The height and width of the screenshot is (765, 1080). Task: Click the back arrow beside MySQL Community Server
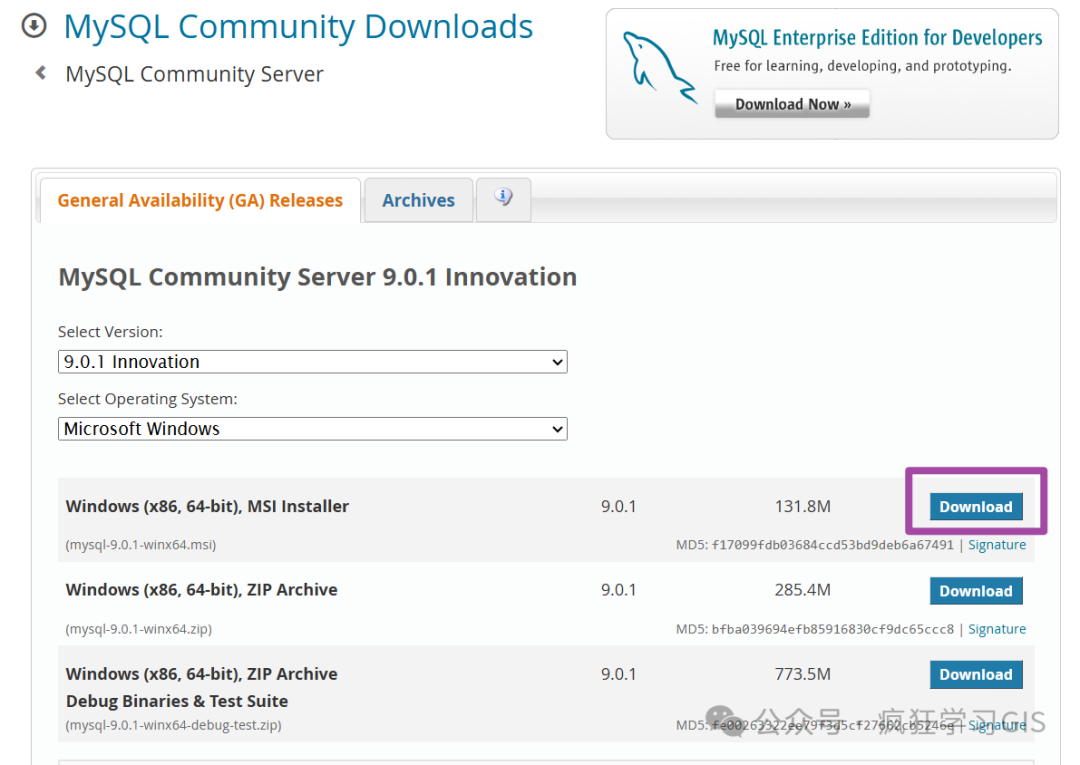point(41,73)
